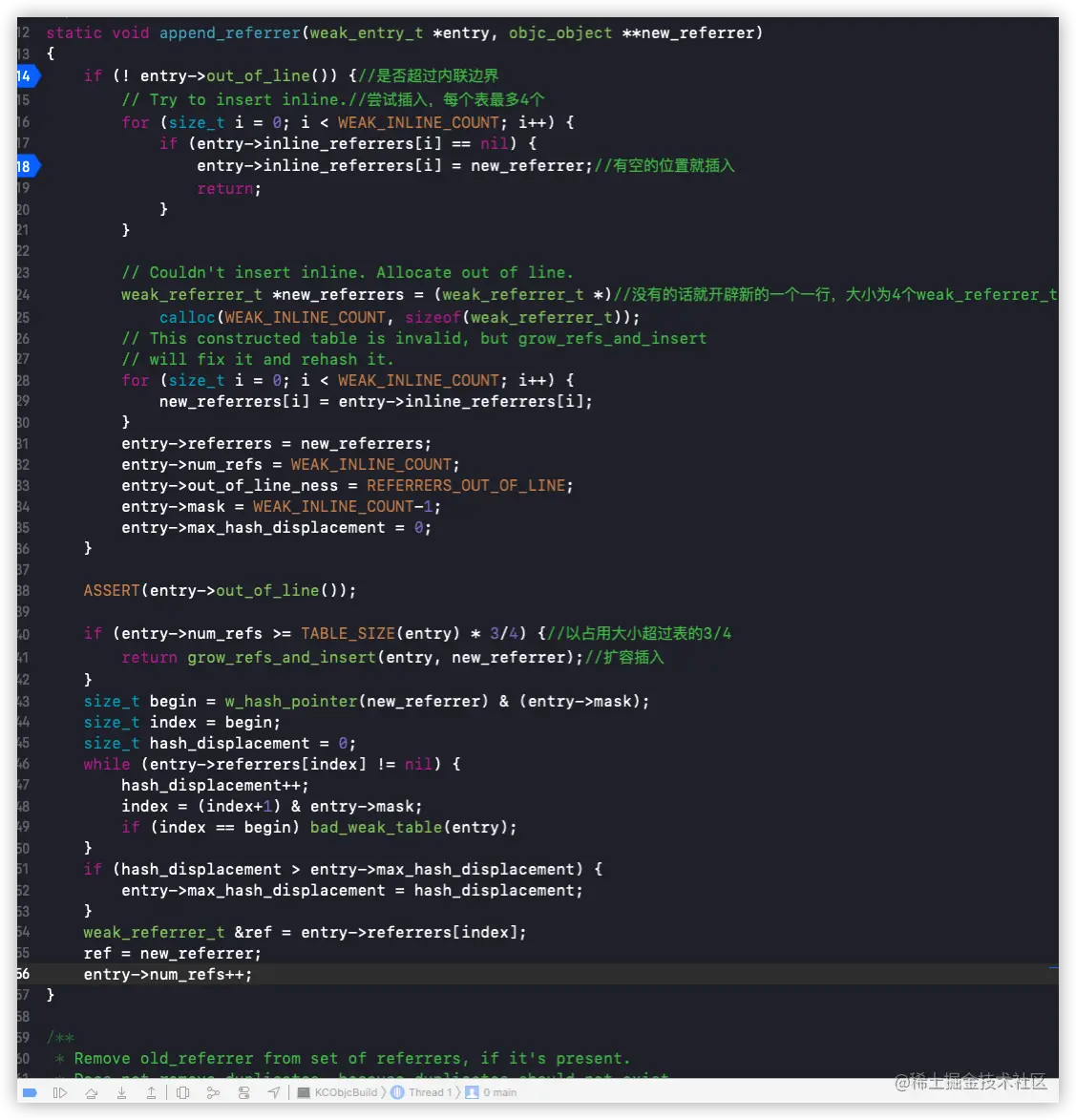Click the Step Out debug icon
The image size is (1076, 1120).
click(152, 1092)
